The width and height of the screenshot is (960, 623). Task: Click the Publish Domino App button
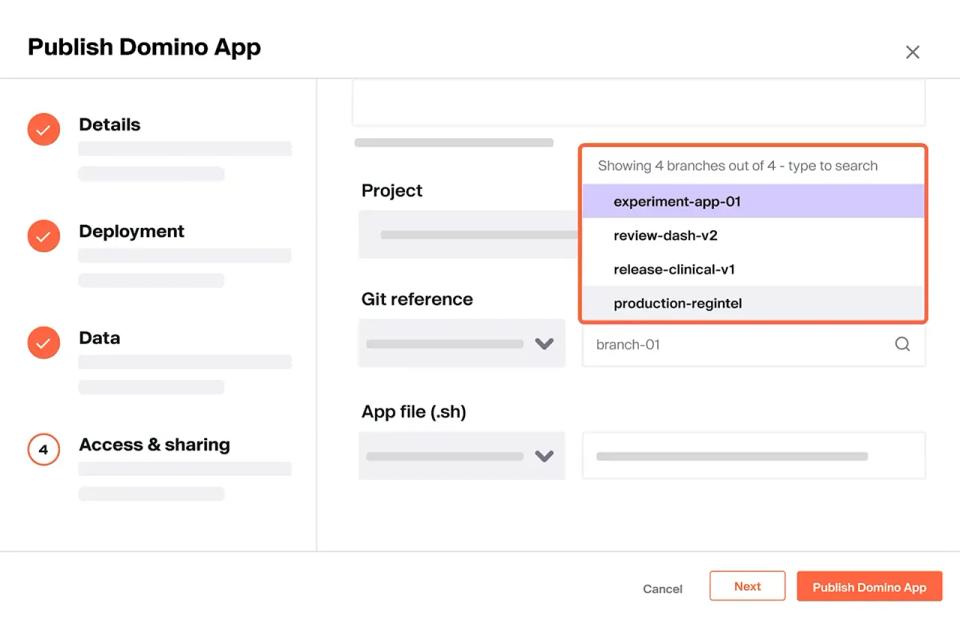[x=869, y=586]
